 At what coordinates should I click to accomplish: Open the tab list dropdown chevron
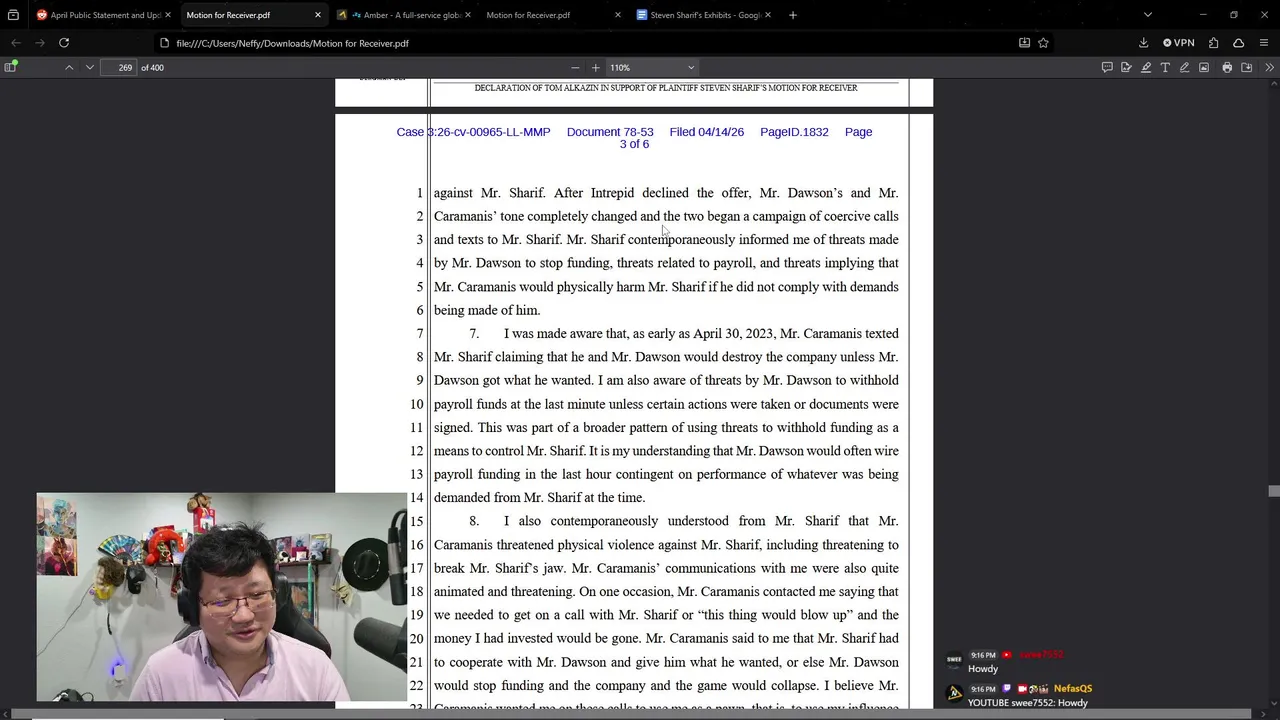[x=1147, y=15]
